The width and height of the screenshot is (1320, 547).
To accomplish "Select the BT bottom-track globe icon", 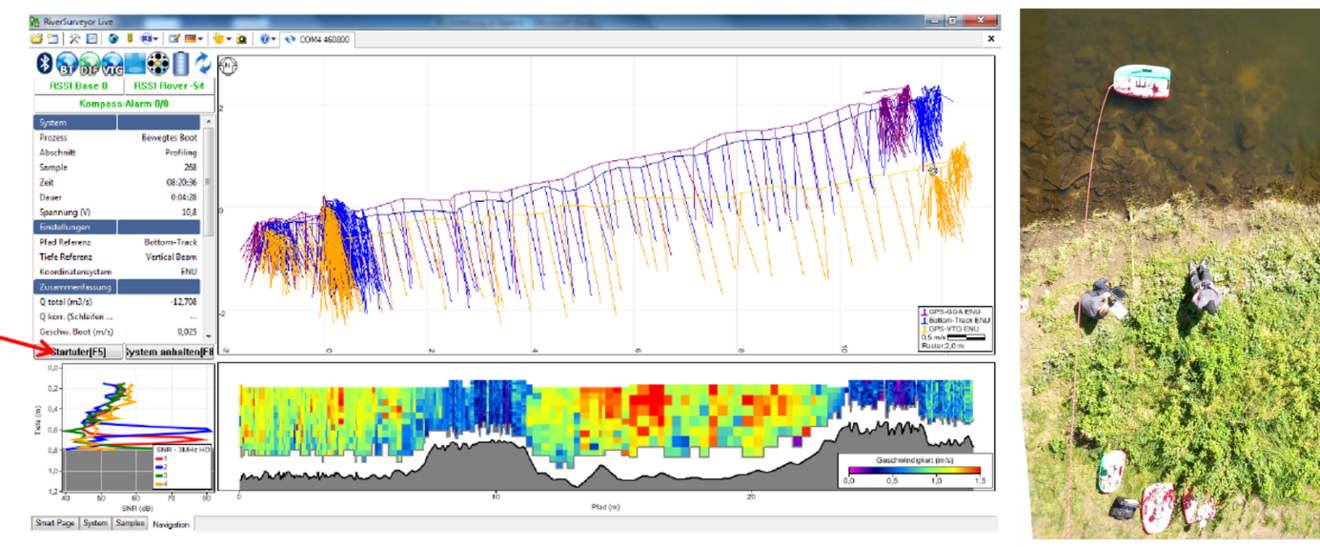I will pos(68,65).
